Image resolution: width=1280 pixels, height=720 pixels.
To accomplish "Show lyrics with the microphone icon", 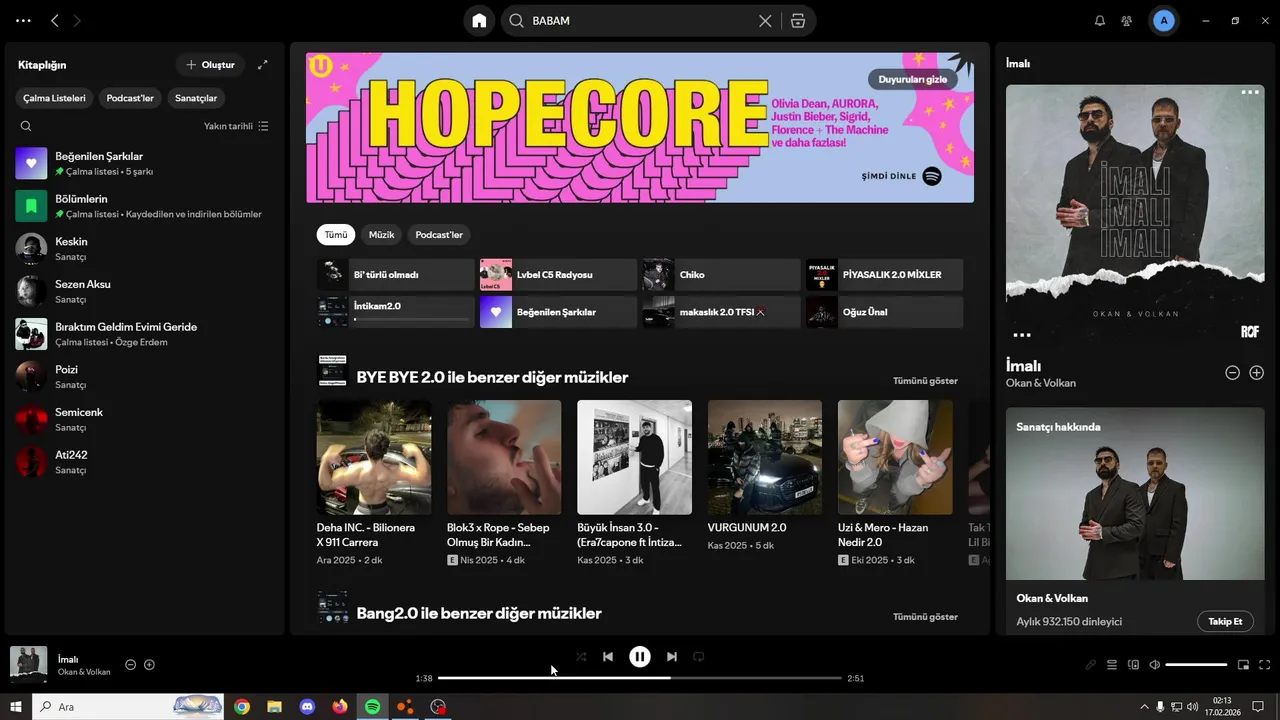I will point(1090,665).
